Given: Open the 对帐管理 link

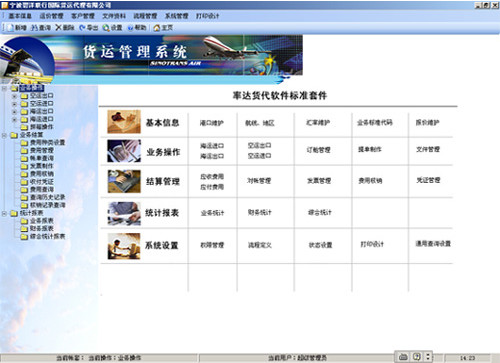Looking at the screenshot, I should (x=259, y=181).
